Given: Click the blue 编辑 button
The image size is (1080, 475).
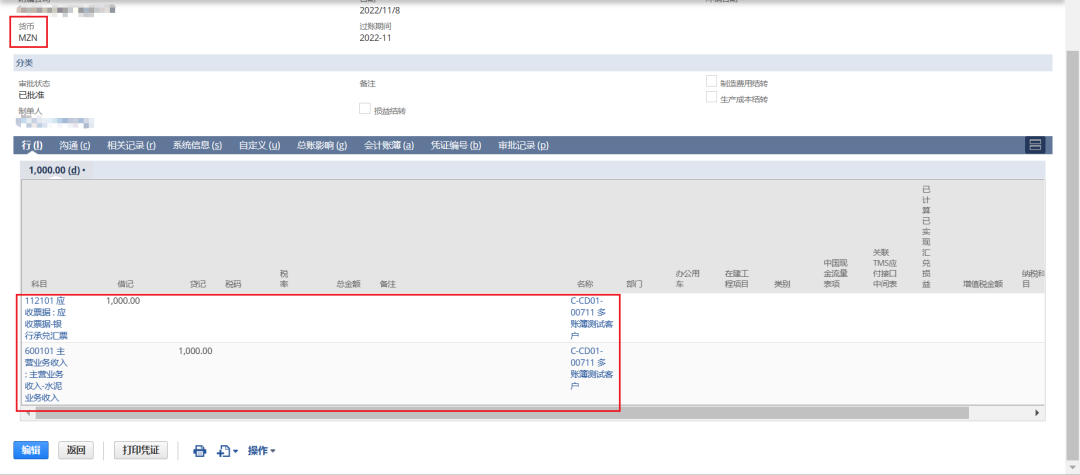Looking at the screenshot, I should (31, 450).
